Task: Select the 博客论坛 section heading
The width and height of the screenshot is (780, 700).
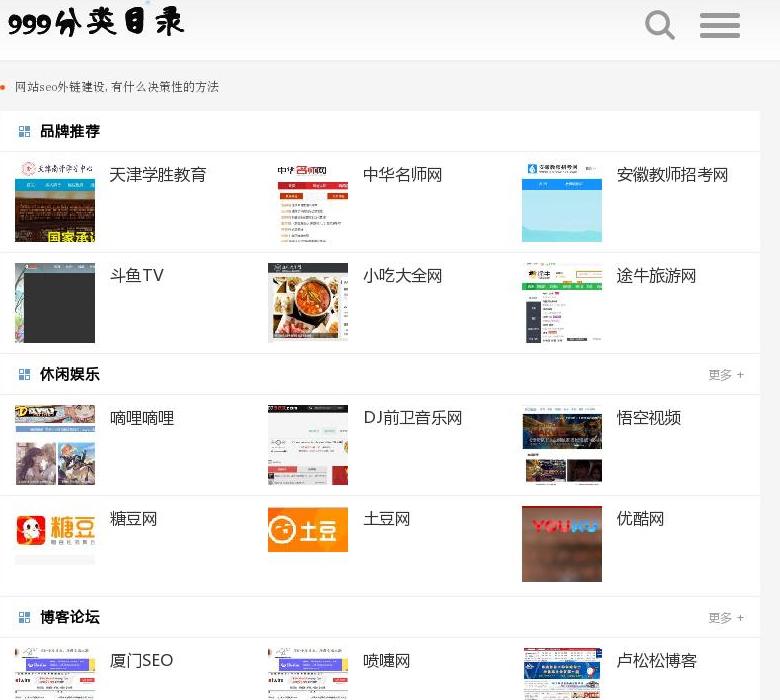Action: 70,617
